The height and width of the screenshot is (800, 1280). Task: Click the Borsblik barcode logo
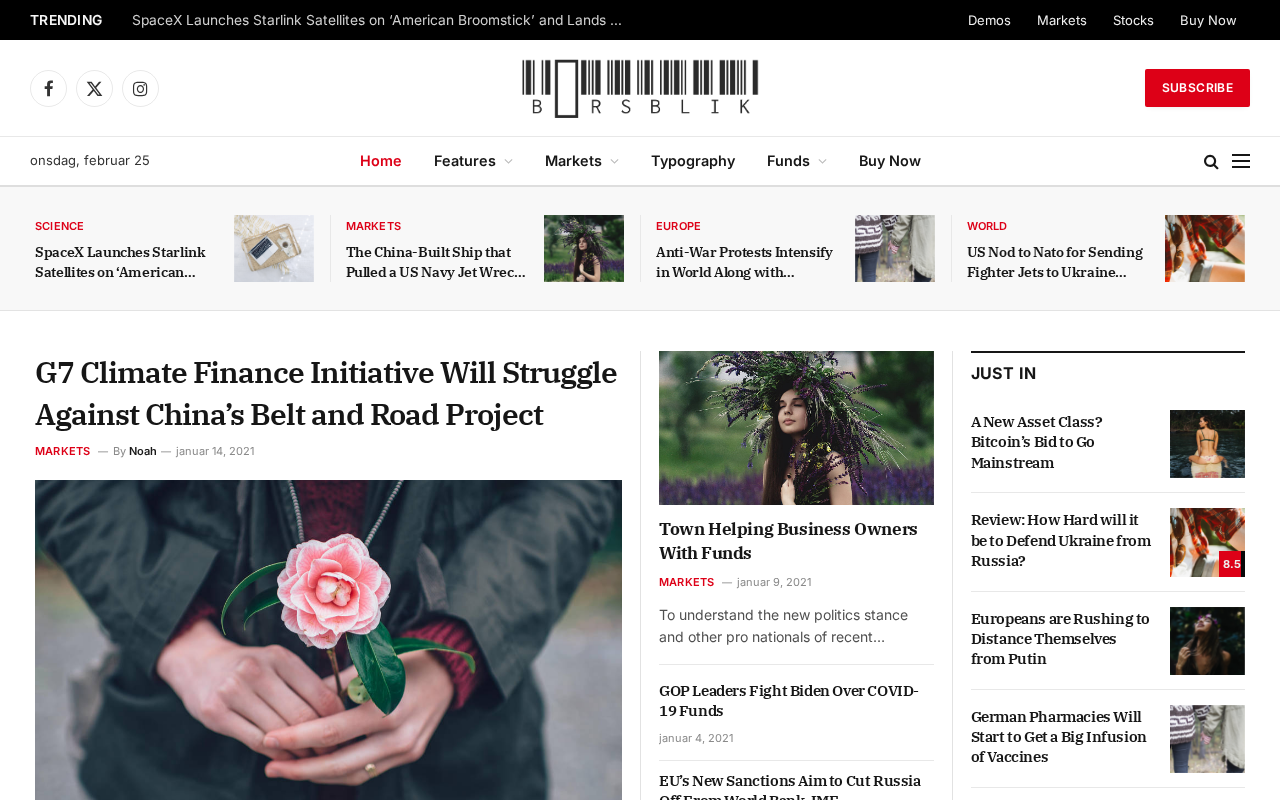640,88
